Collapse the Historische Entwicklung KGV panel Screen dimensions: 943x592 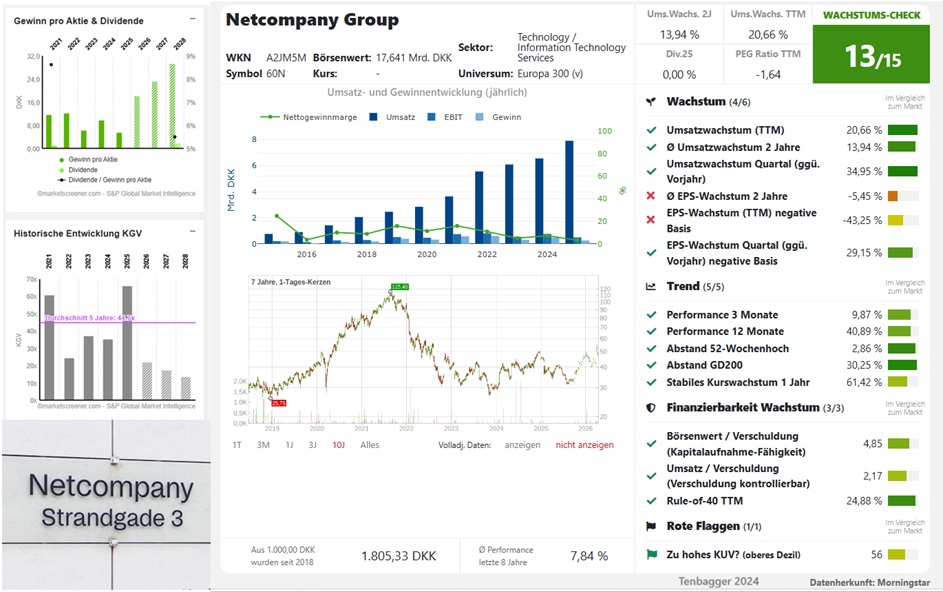pos(192,232)
